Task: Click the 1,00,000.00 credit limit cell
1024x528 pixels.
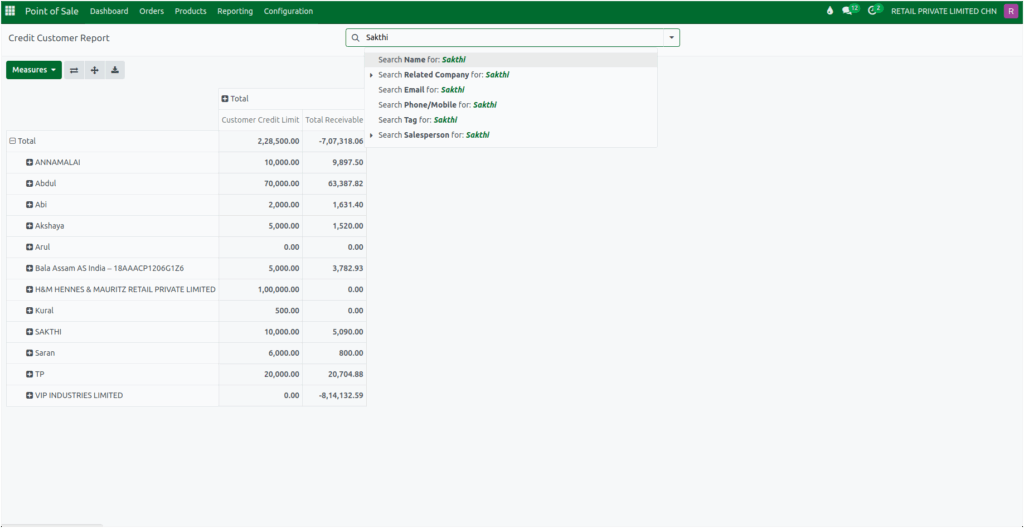Action: 261,289
